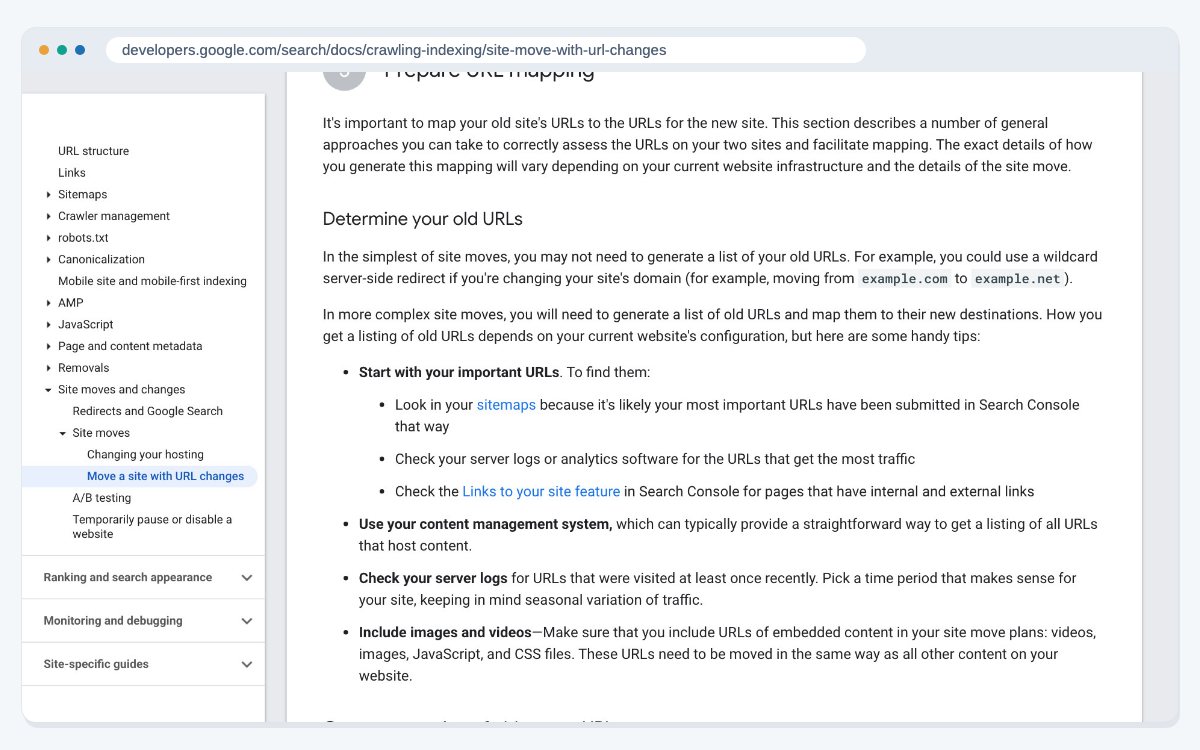Open Redirects and Google Search page

(148, 411)
